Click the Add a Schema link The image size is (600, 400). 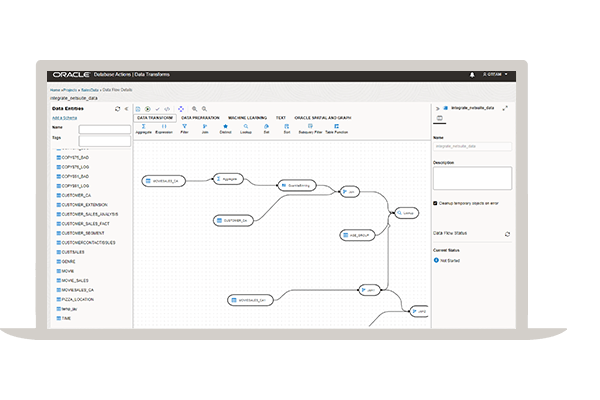[63, 118]
